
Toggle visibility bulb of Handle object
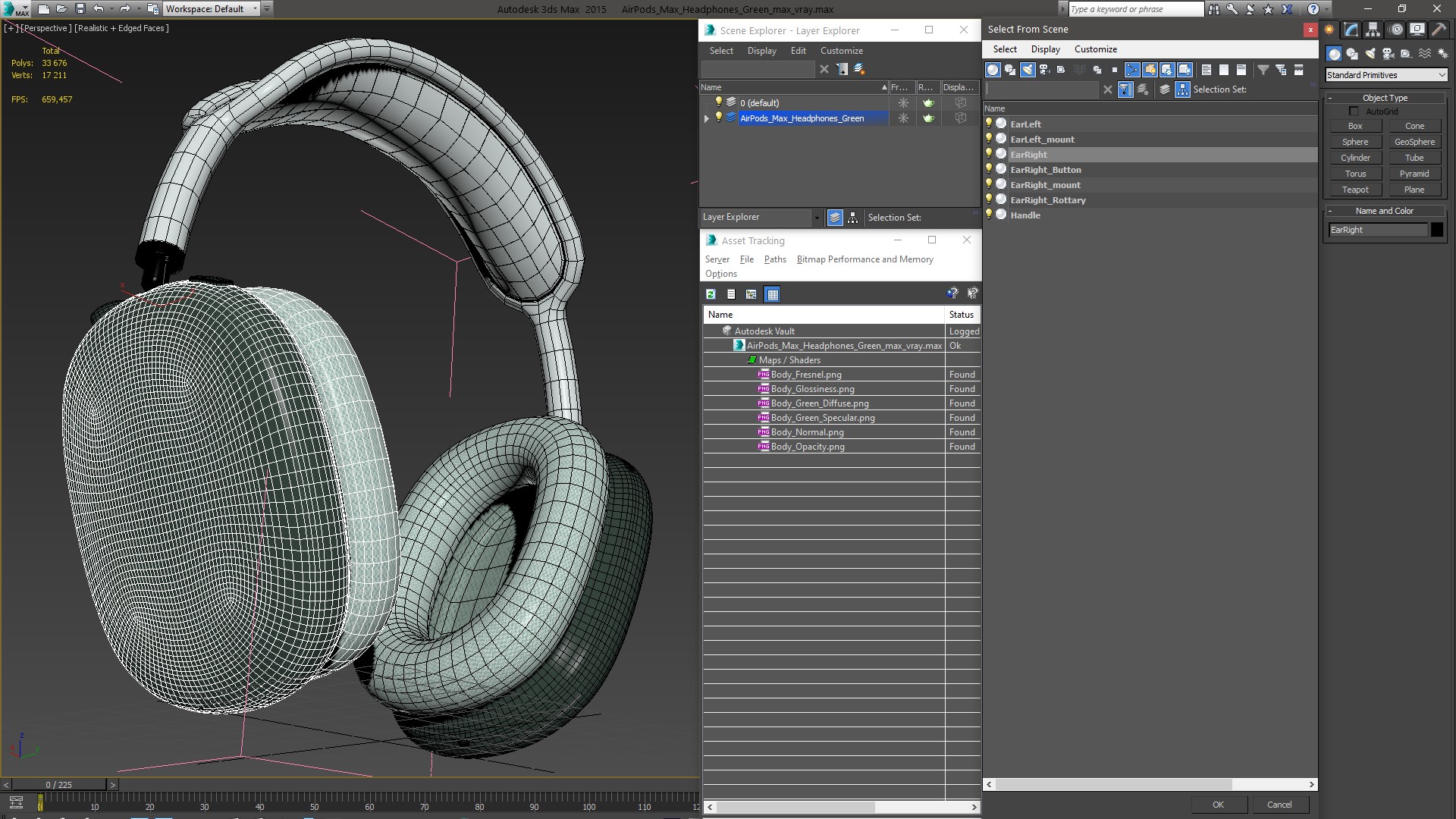coord(989,215)
